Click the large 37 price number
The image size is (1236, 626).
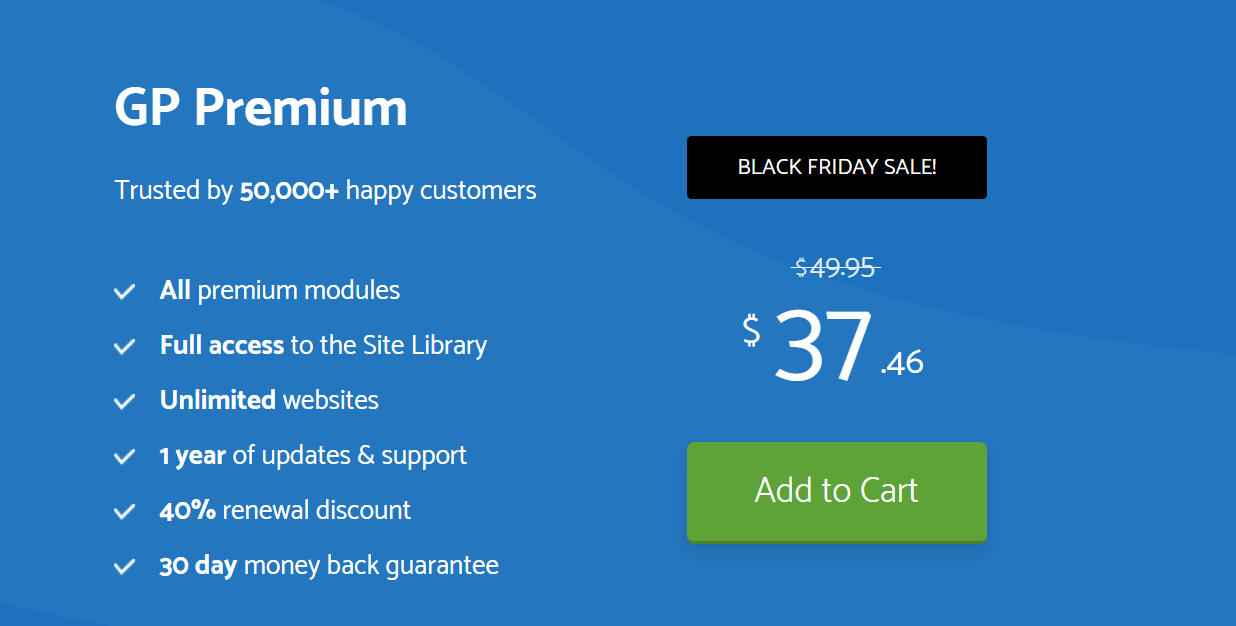point(822,346)
